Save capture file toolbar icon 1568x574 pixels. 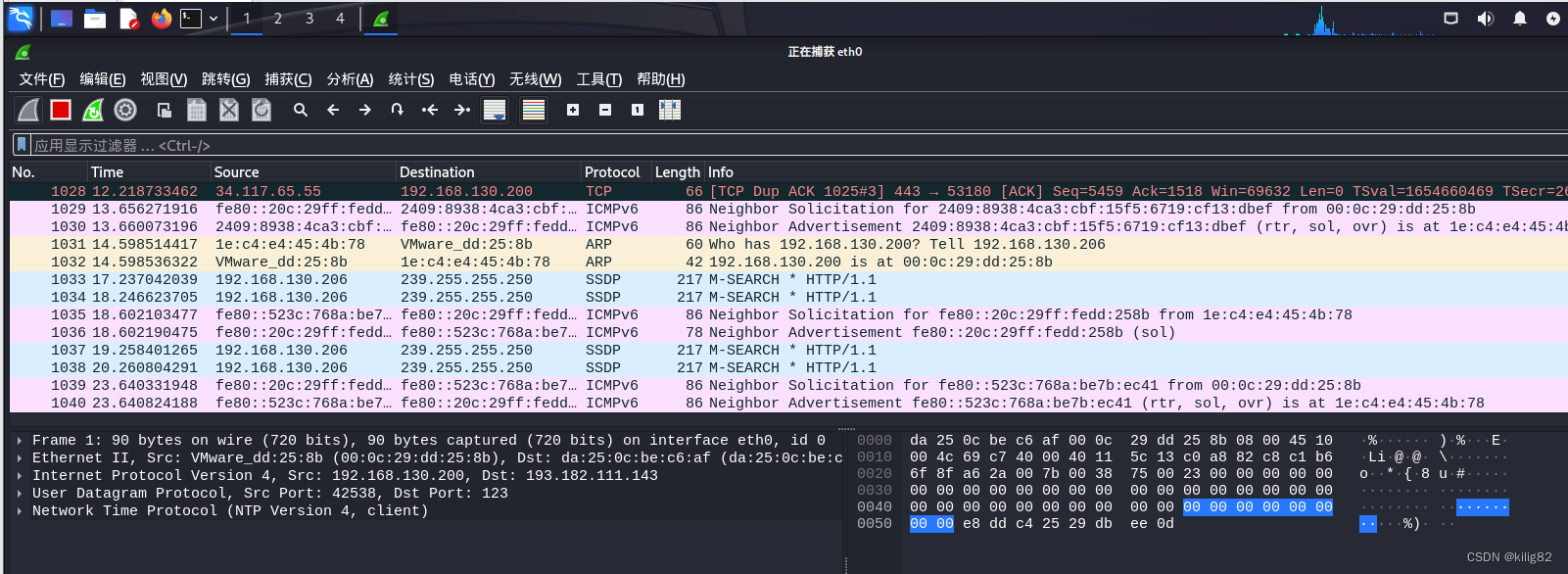(x=197, y=110)
